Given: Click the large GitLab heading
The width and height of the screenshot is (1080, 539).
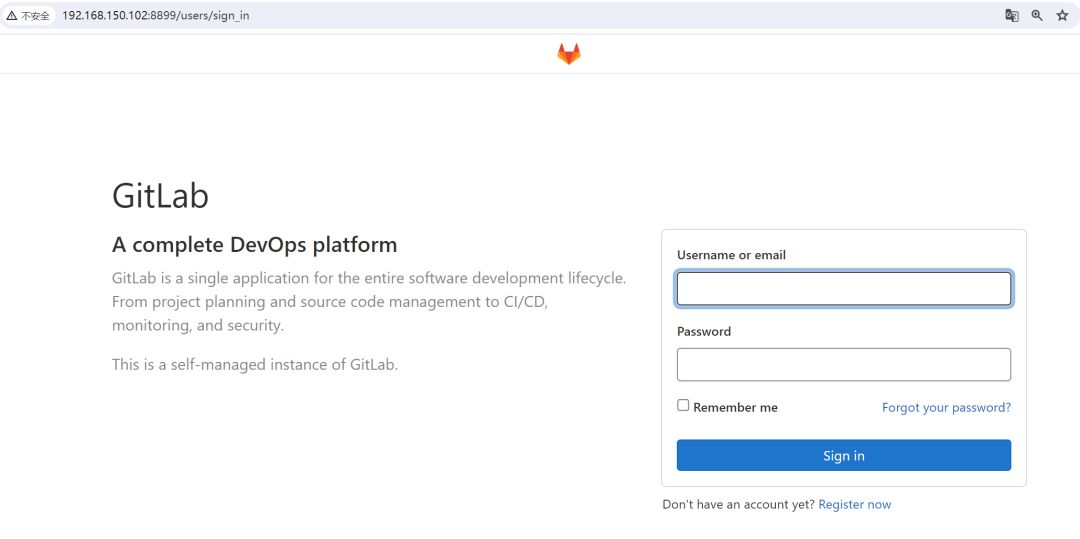Looking at the screenshot, I should (160, 196).
